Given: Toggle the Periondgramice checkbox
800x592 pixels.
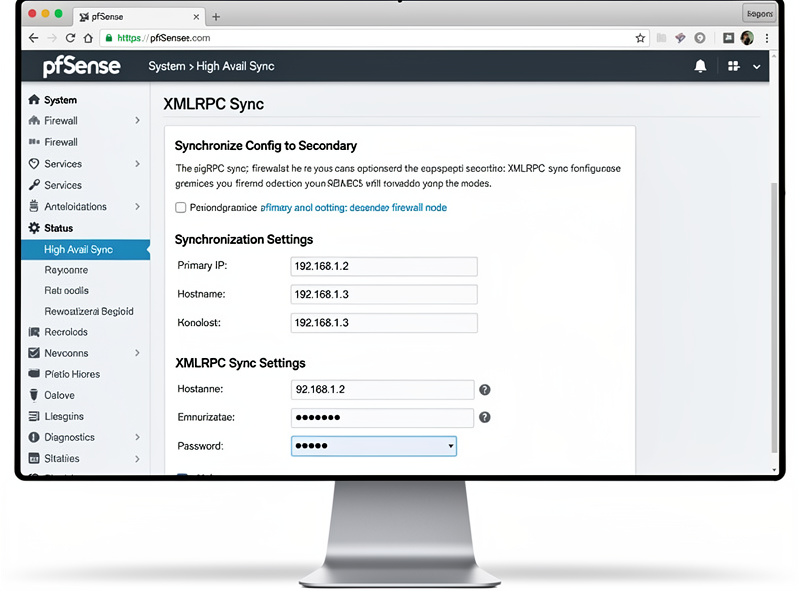Looking at the screenshot, I should pos(181,207).
